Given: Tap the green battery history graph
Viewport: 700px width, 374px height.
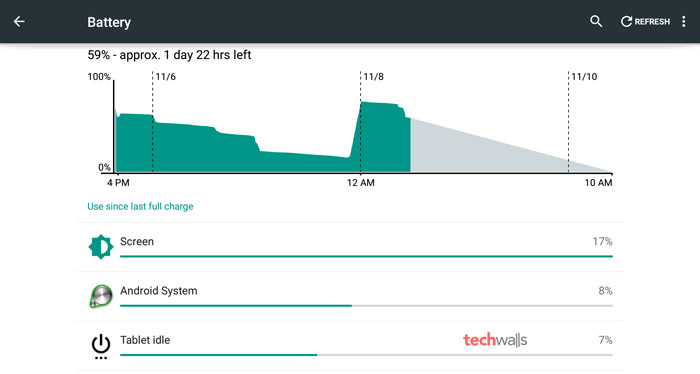Looking at the screenshot, I should 262,143.
